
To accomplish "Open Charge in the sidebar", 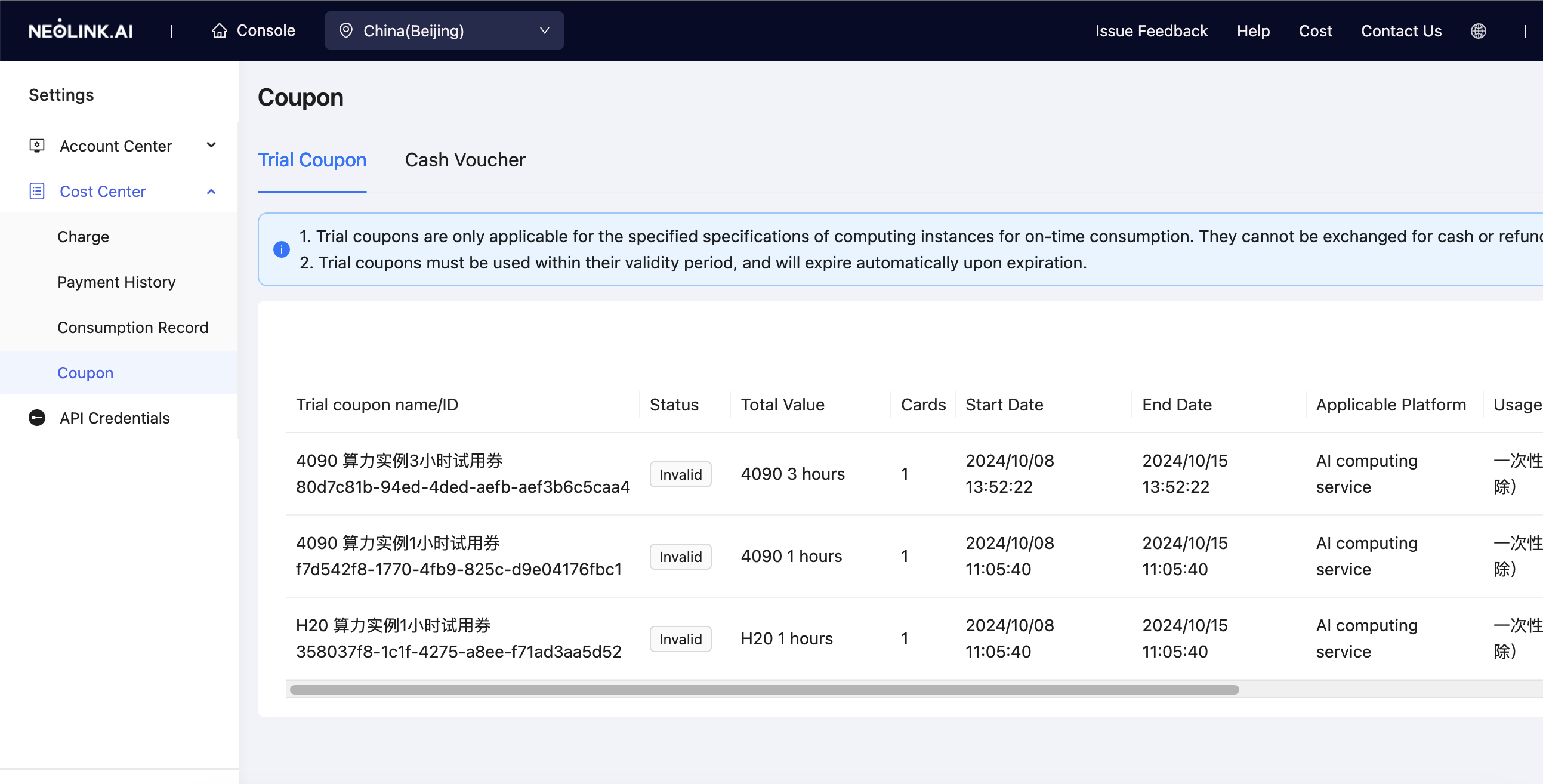I will click(x=84, y=237).
